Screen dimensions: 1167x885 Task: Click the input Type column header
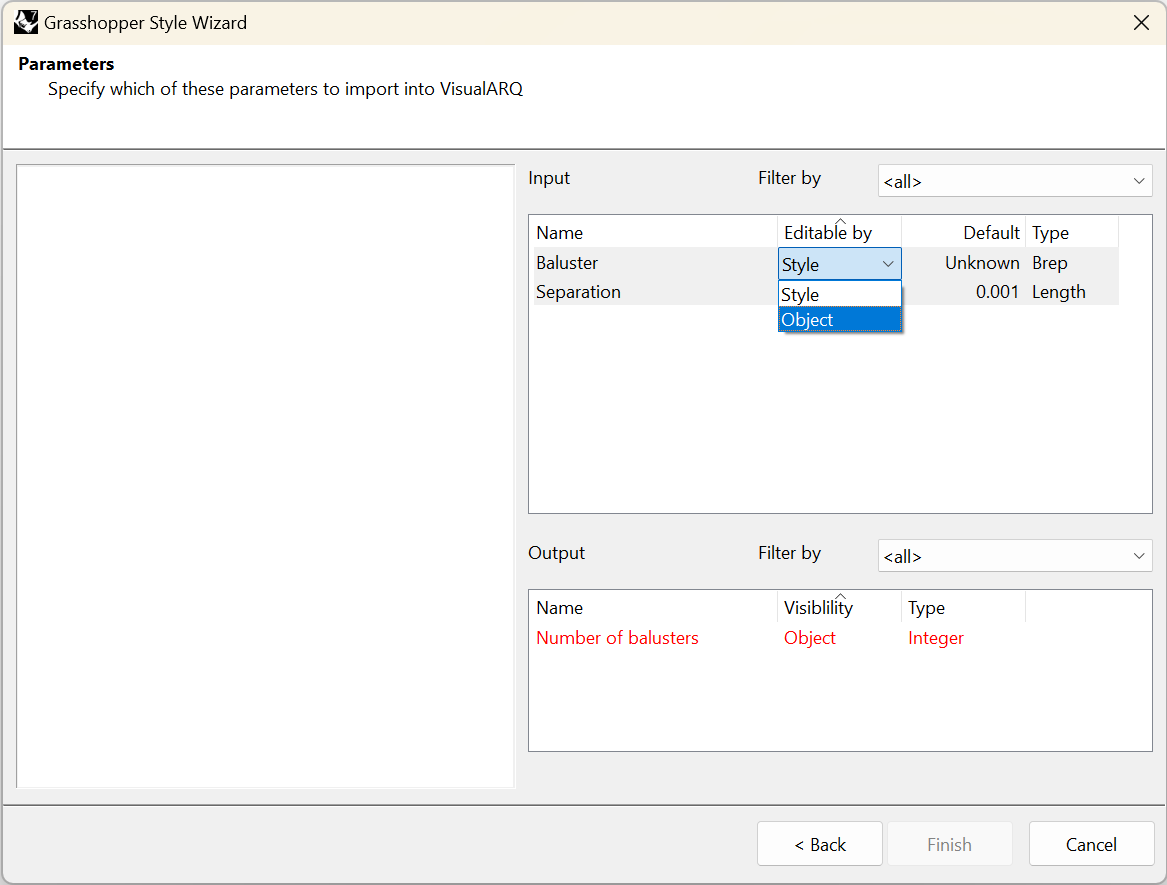[x=1072, y=233]
